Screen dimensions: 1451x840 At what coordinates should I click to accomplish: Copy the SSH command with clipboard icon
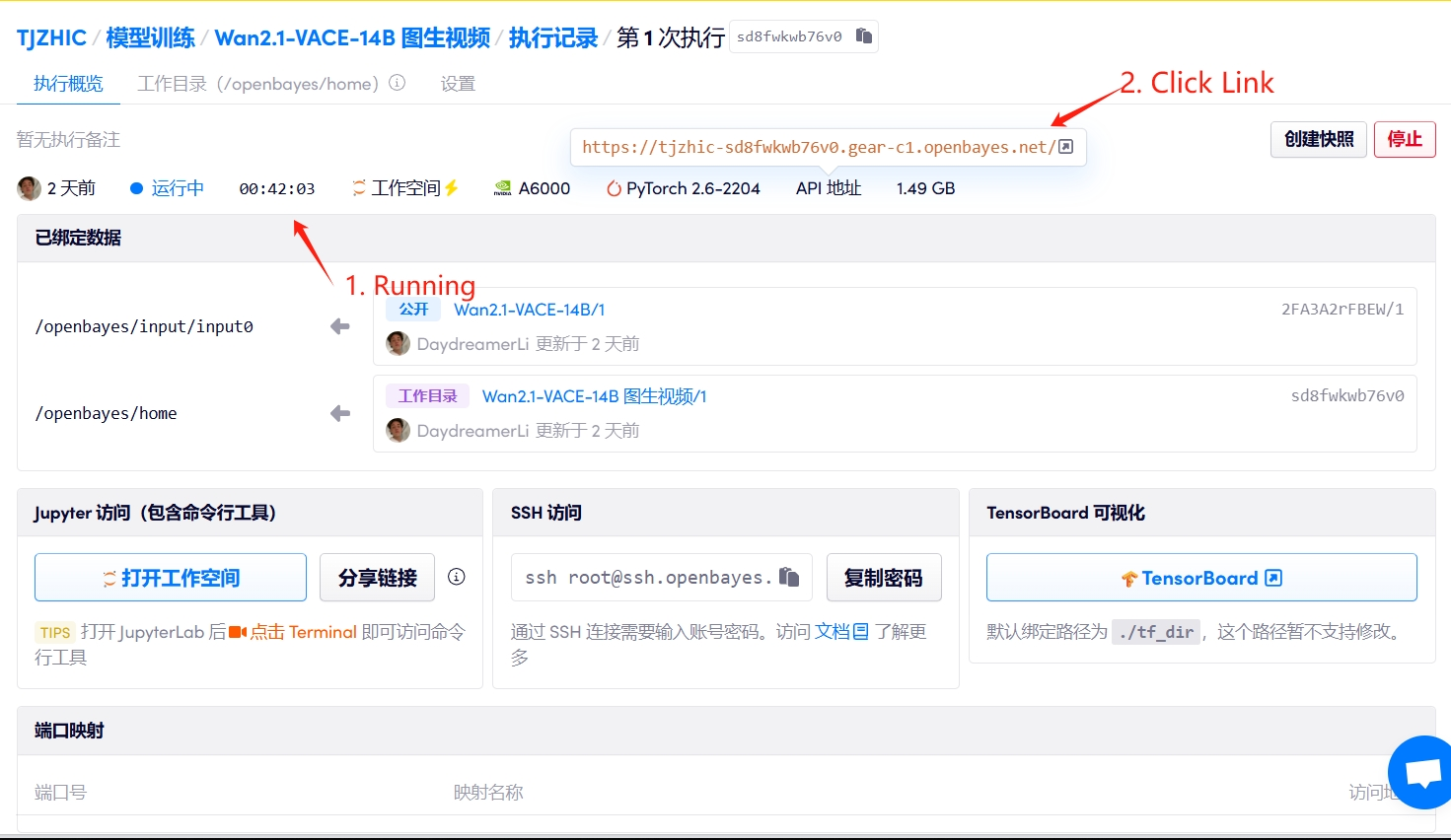pyautogui.click(x=788, y=577)
